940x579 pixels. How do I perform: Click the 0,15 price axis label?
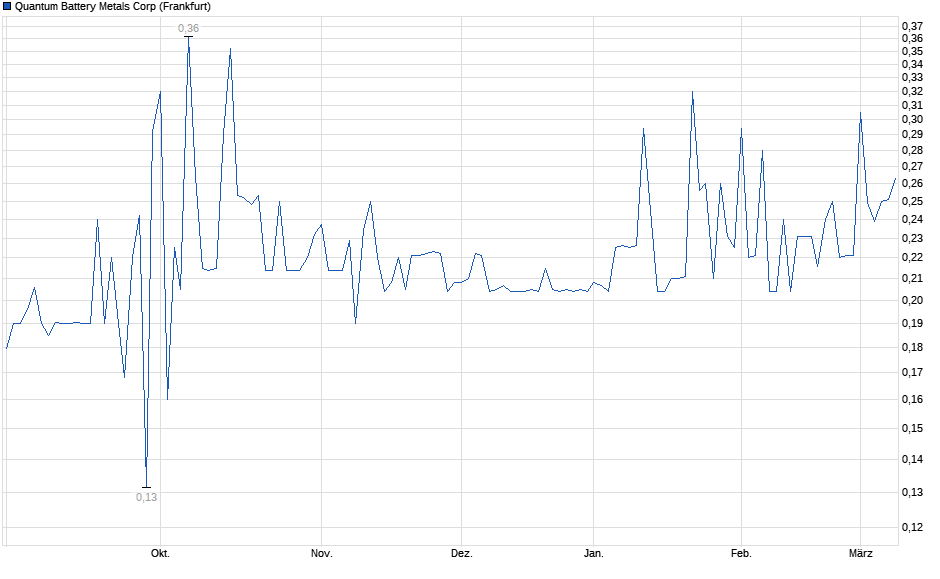point(911,428)
